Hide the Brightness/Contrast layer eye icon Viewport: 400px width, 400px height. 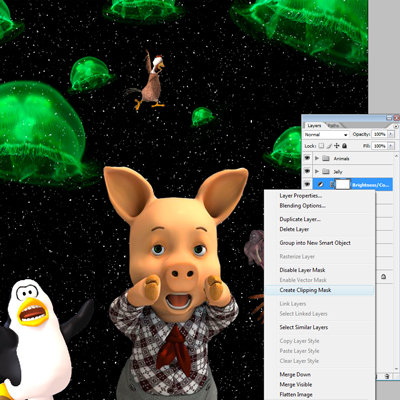point(307,184)
